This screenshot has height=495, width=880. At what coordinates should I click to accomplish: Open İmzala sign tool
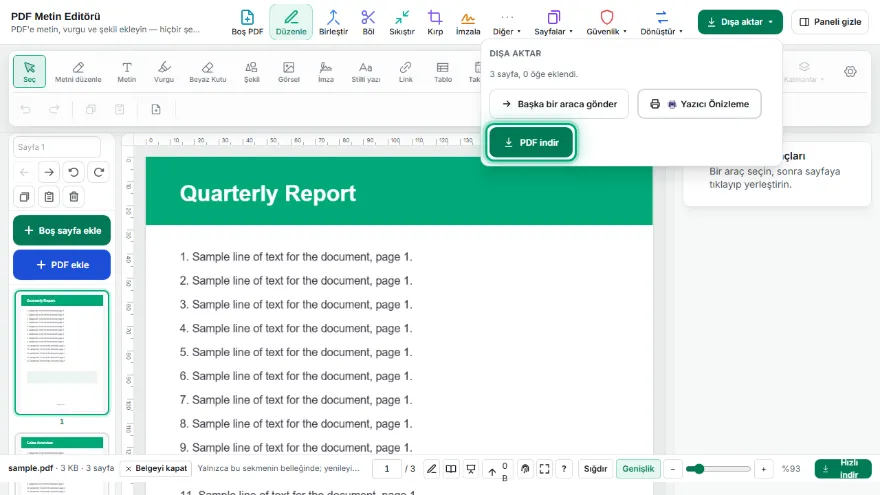(x=468, y=22)
